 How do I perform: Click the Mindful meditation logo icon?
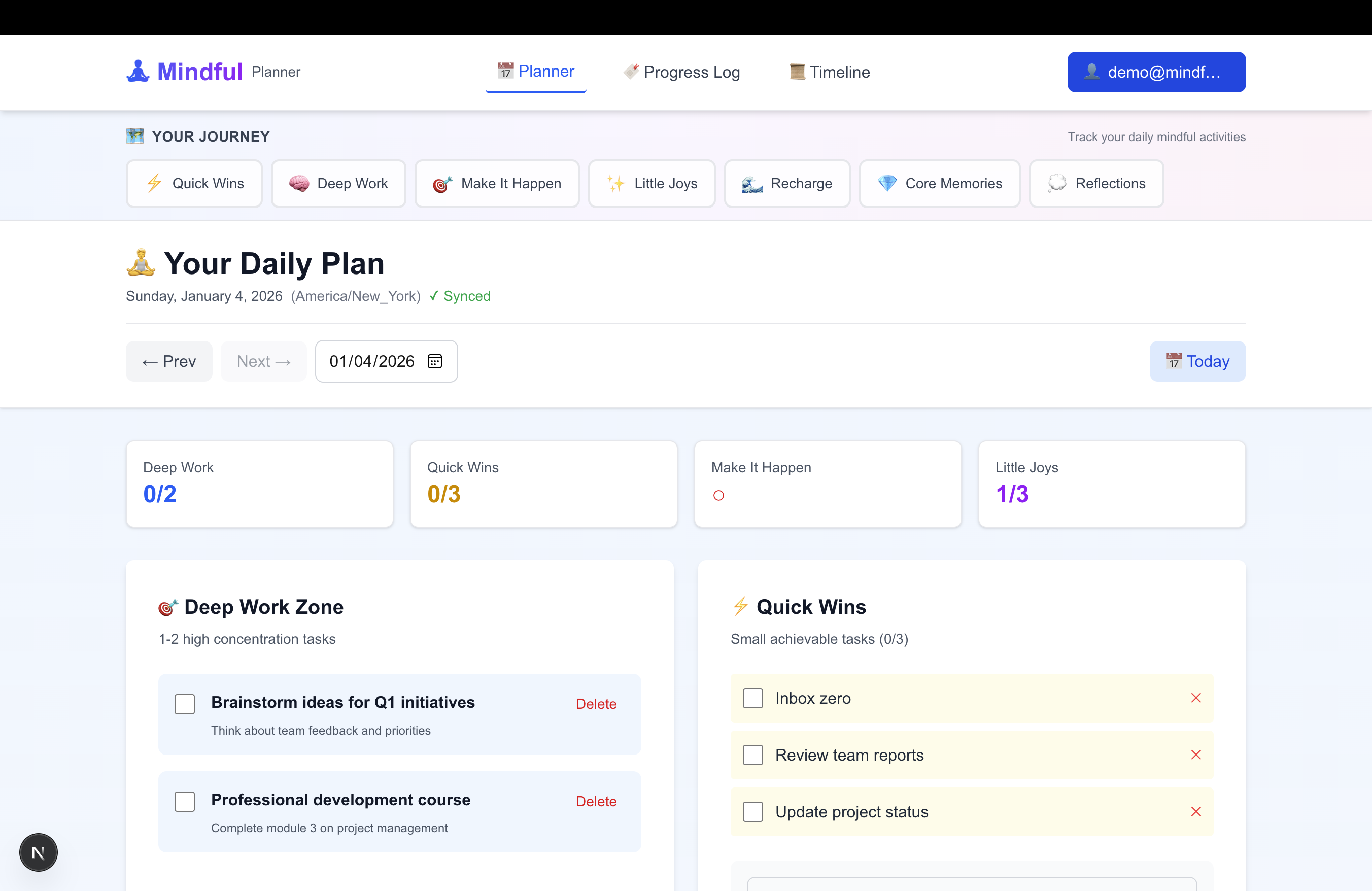[x=138, y=71]
